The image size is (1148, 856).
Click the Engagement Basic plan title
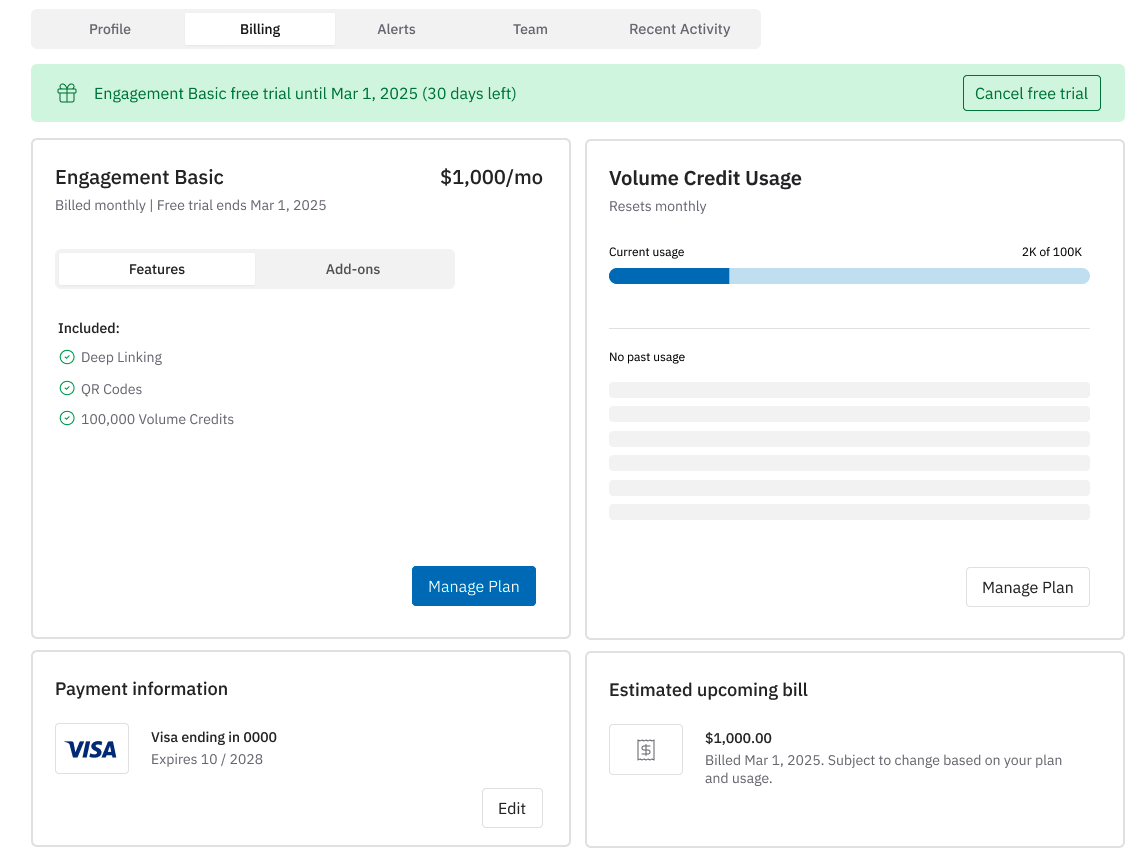[139, 177]
